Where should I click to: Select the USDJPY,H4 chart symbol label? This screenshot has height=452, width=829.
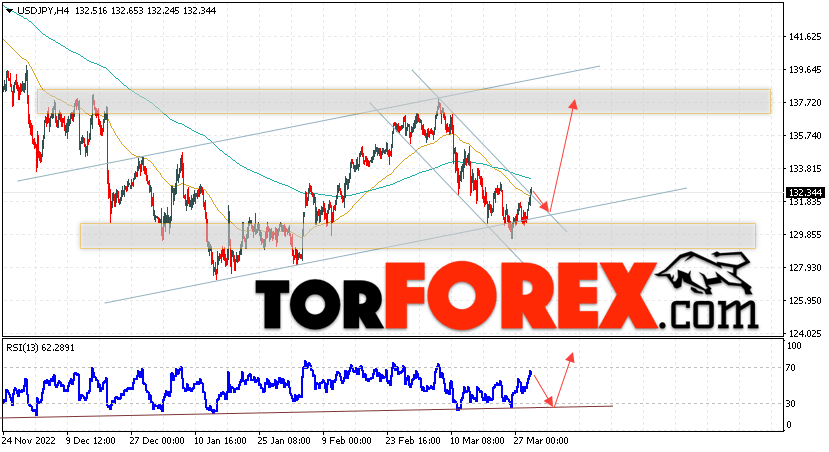[x=43, y=11]
